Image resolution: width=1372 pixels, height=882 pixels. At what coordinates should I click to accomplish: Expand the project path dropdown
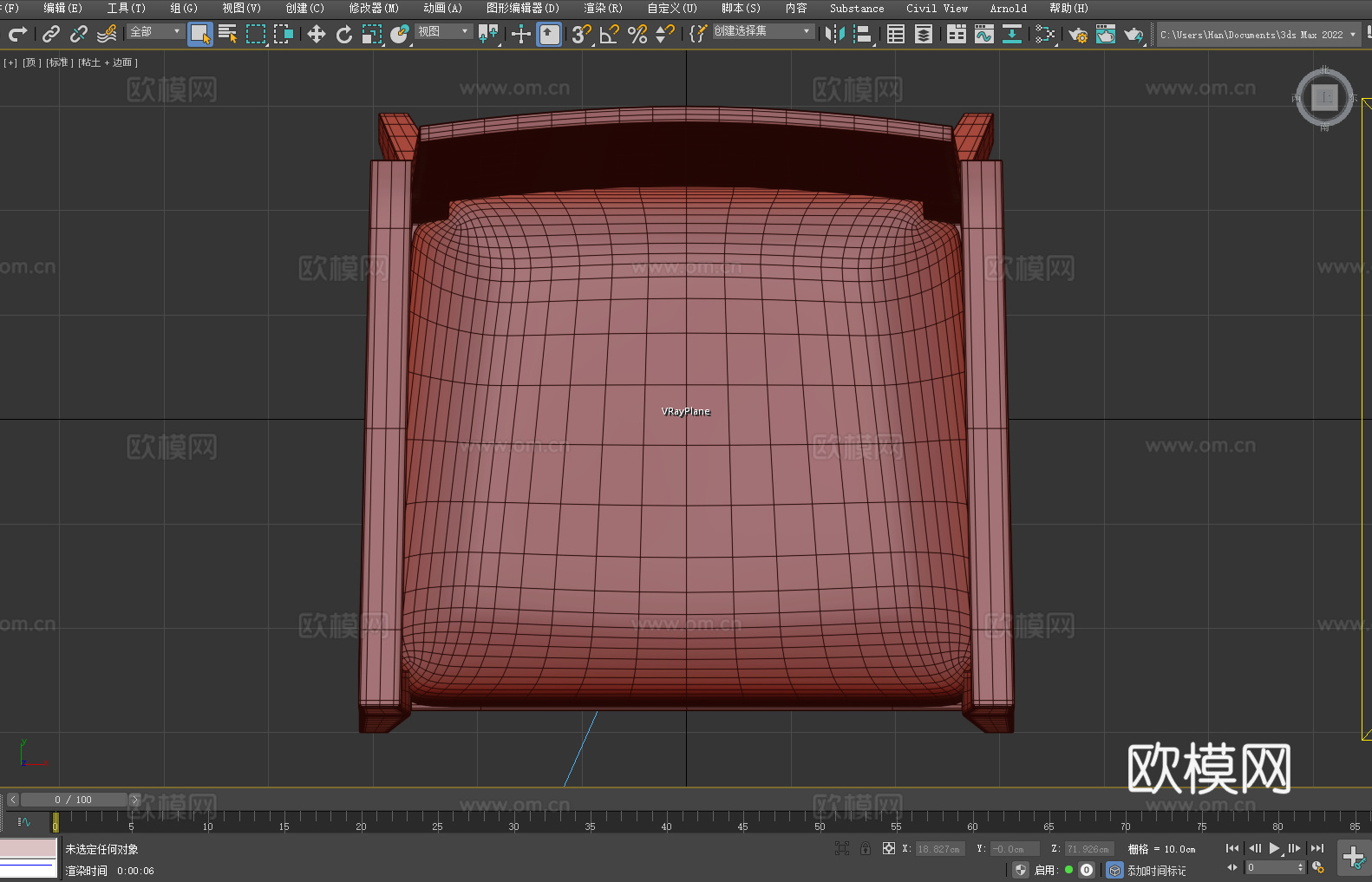(1353, 35)
